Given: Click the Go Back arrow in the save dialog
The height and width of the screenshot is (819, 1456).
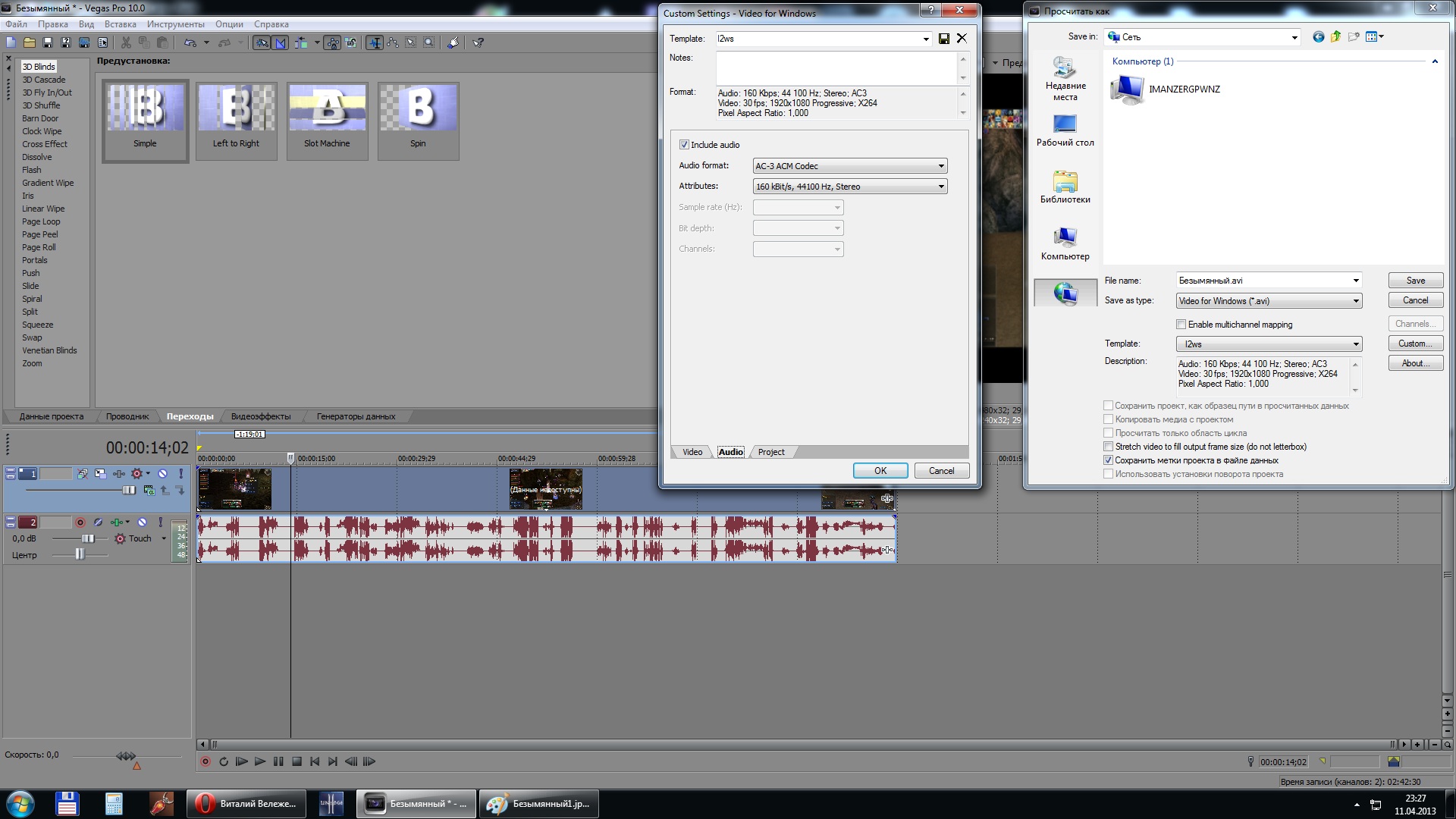Looking at the screenshot, I should [1318, 37].
